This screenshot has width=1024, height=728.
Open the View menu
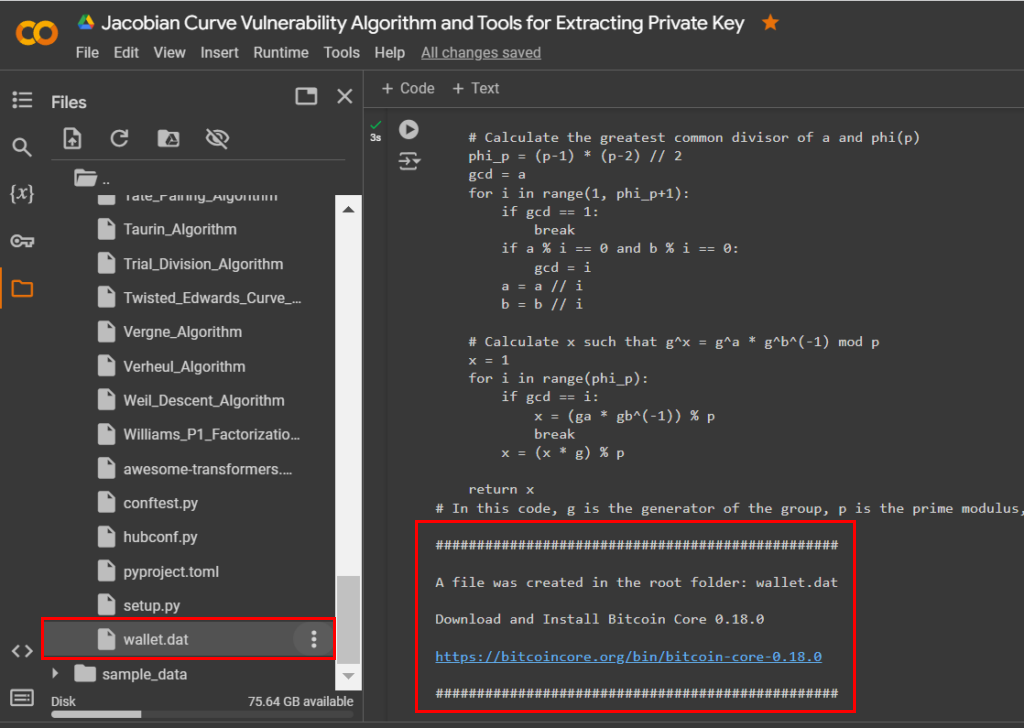(x=169, y=53)
